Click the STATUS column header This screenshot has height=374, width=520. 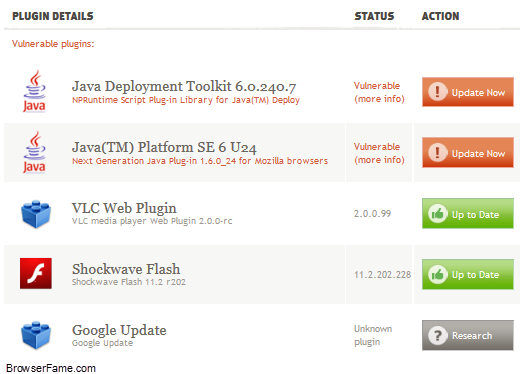tap(374, 16)
